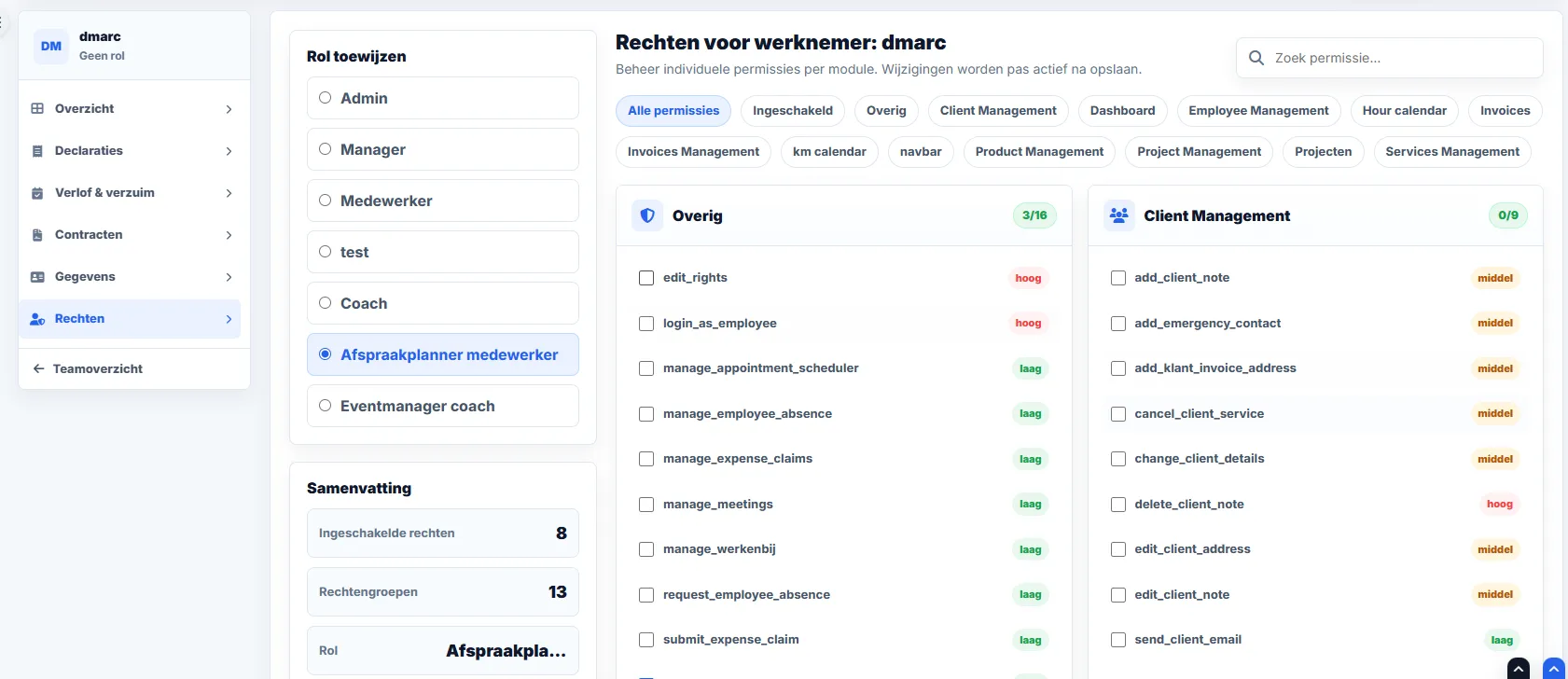Click the 3/16 counter on Overig
This screenshot has width=1568, height=679.
point(1034,215)
